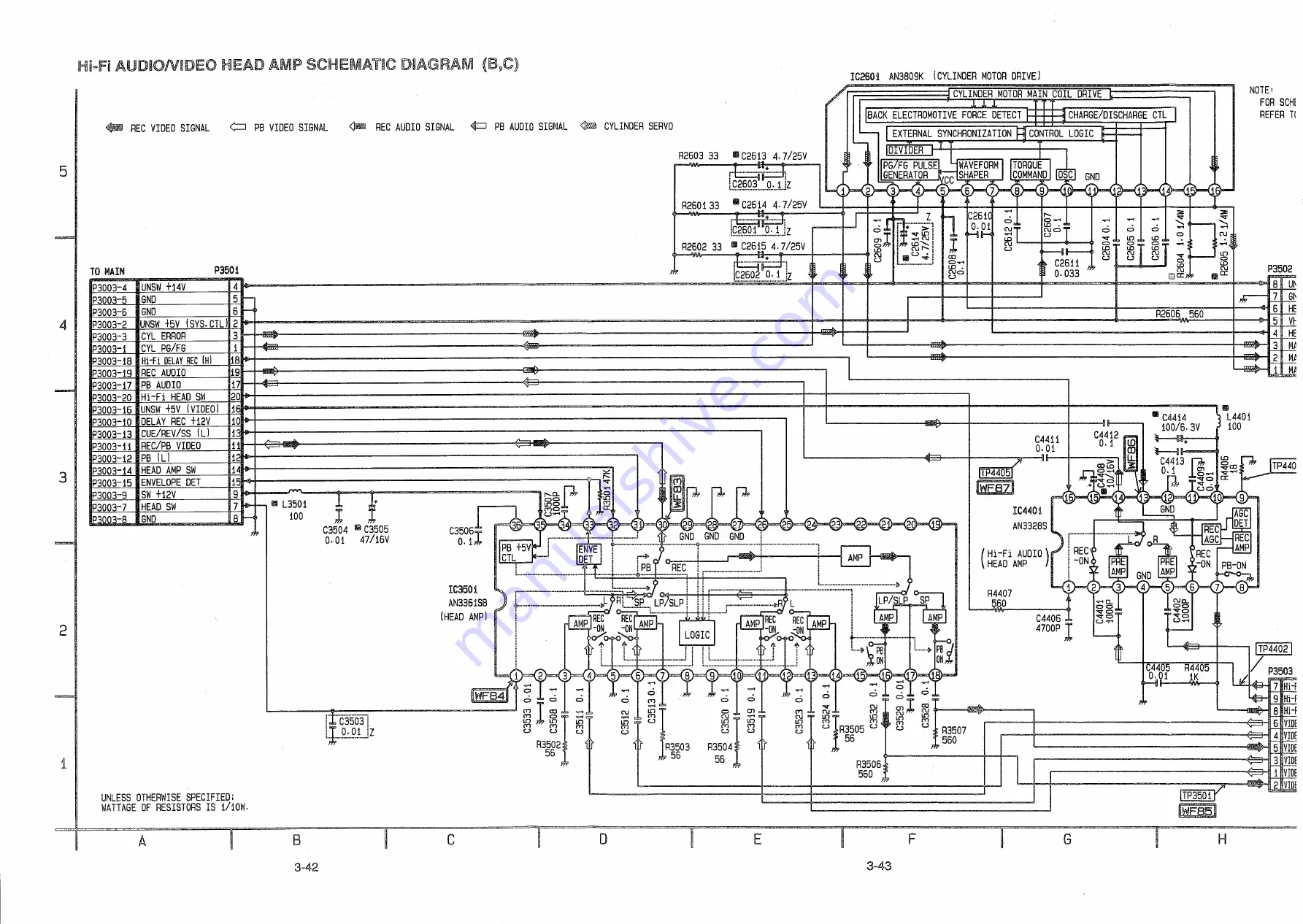This screenshot has width=1303, height=924.
Task: Click the Hi-Fi DELAY REC (H) row
Action: (x=166, y=361)
